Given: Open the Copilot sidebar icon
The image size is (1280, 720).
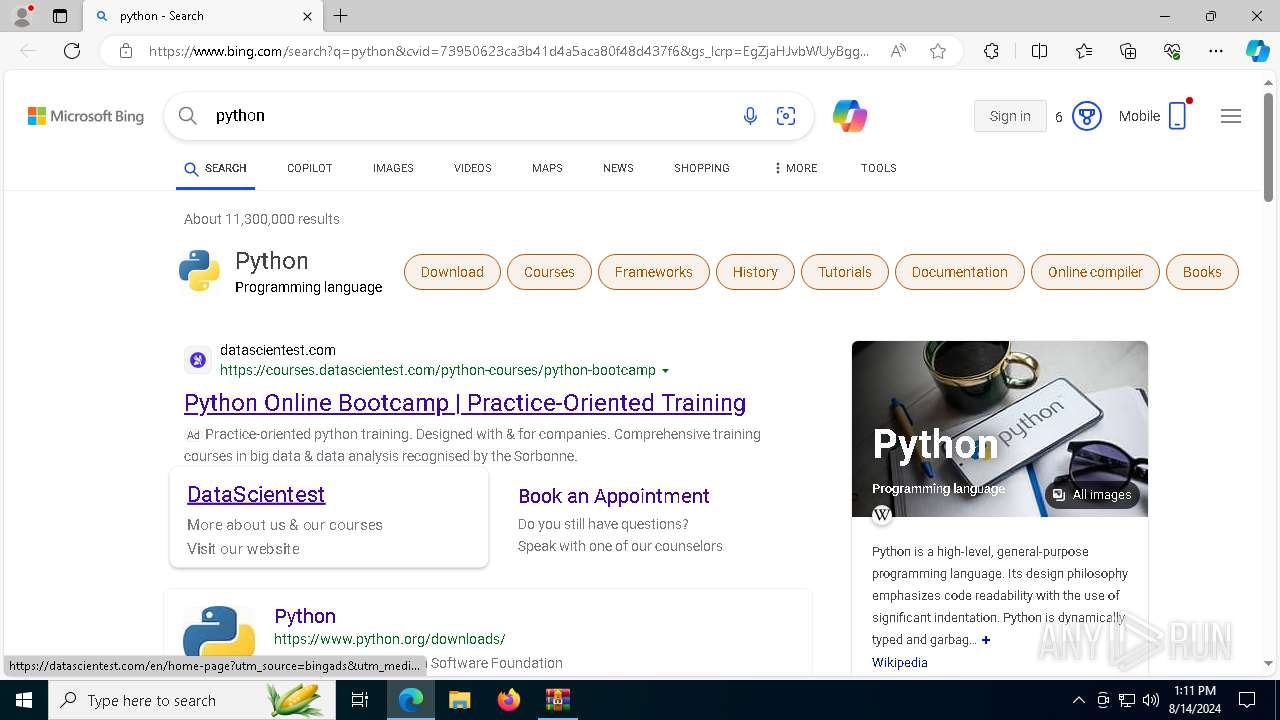Looking at the screenshot, I should pos(1257,51).
